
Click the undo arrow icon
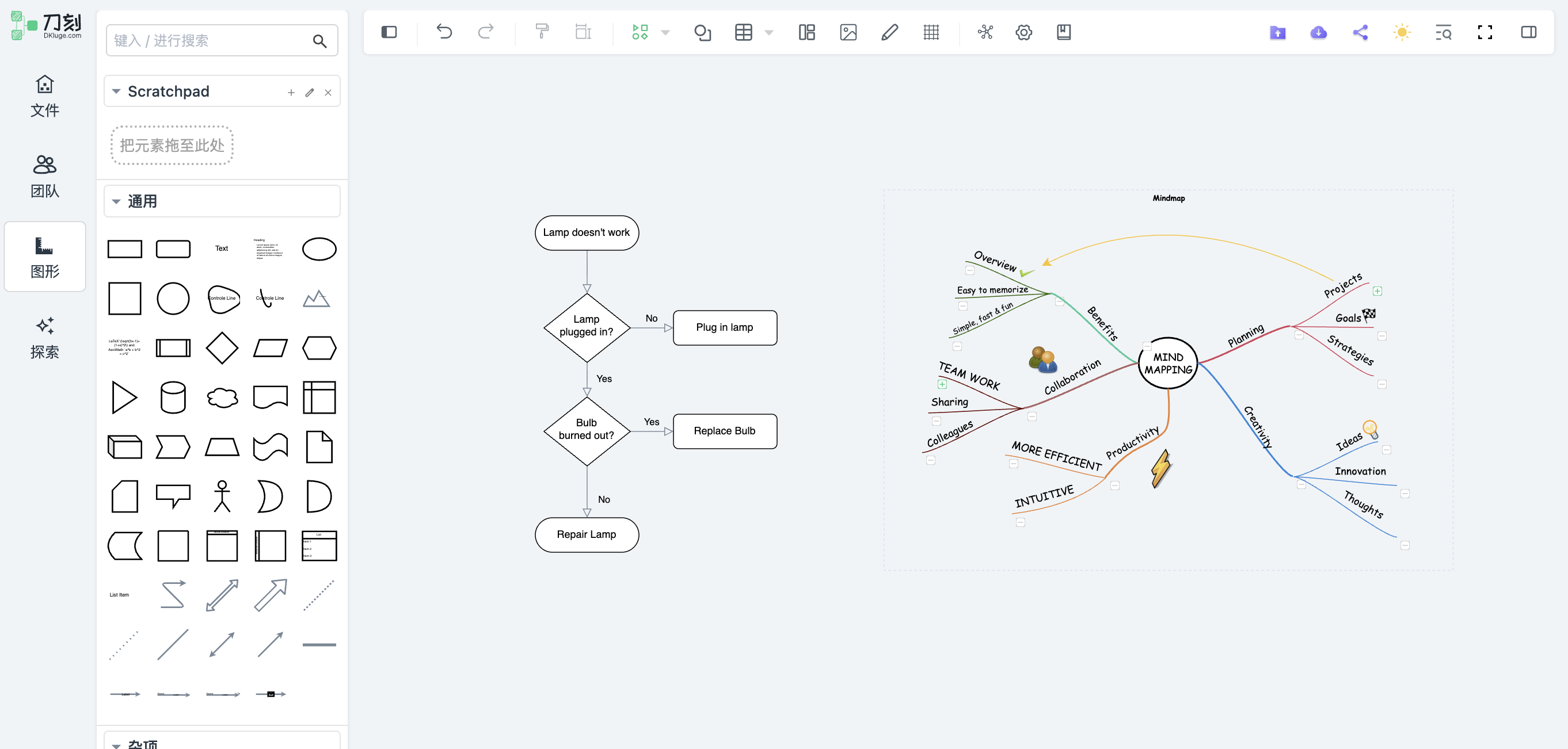click(444, 32)
